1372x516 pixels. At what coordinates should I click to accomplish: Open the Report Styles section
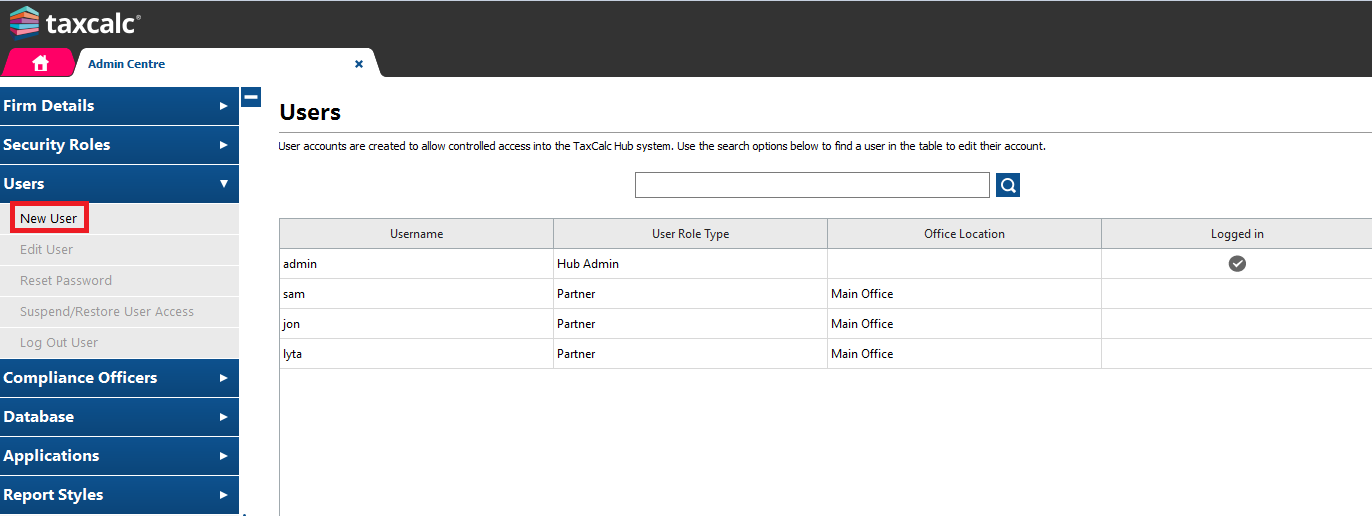119,495
